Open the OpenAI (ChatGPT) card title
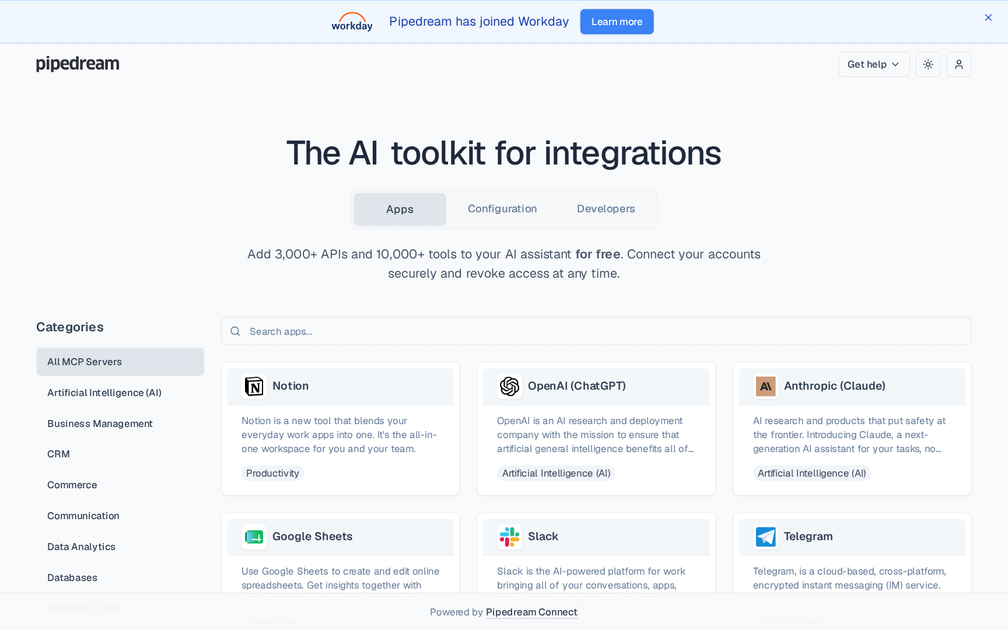Image resolution: width=1008 pixels, height=630 pixels. click(x=577, y=386)
